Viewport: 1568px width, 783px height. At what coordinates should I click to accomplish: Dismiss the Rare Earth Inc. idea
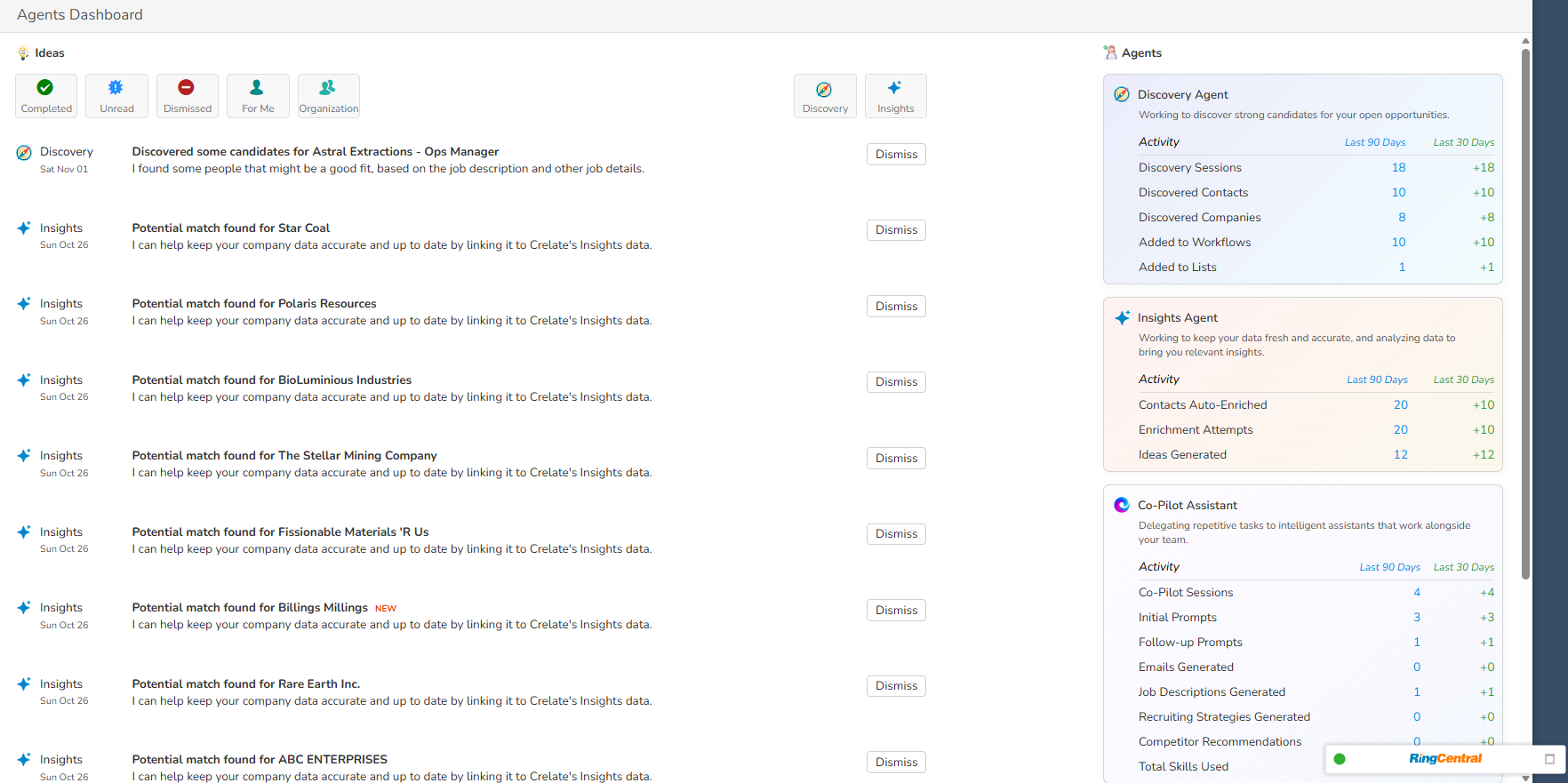pos(896,686)
